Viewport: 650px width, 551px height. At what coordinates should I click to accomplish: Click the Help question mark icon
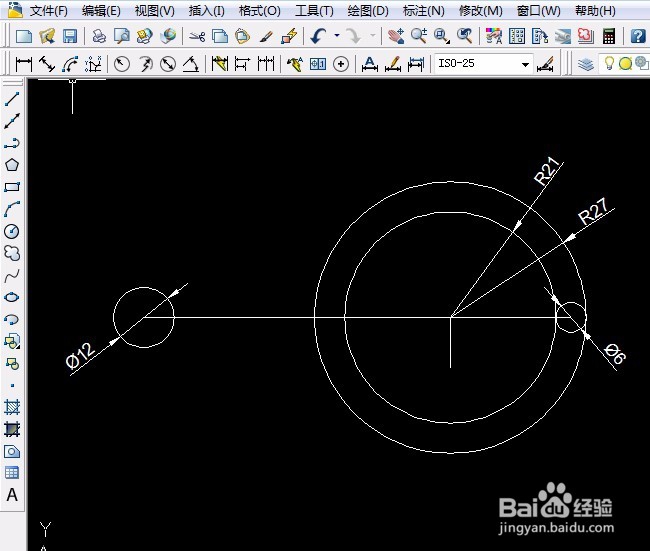click(638, 36)
